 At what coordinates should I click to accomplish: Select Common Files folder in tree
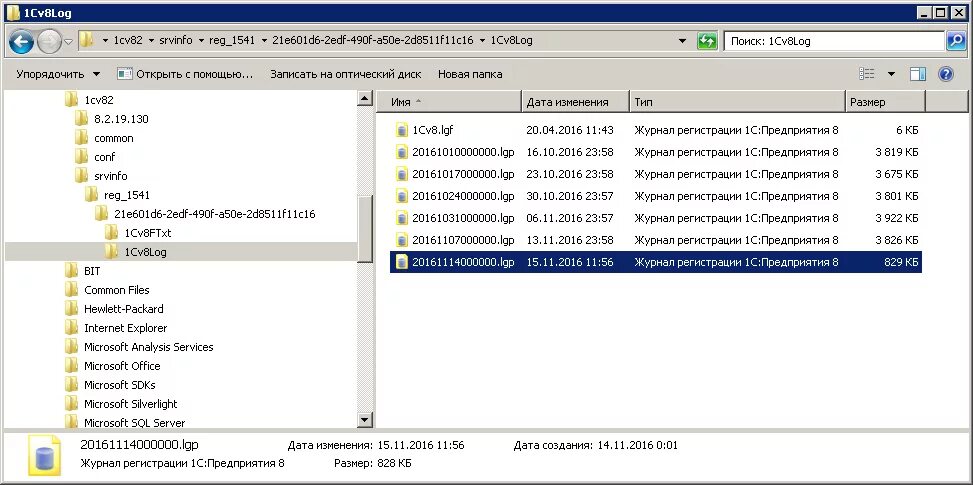point(117,290)
